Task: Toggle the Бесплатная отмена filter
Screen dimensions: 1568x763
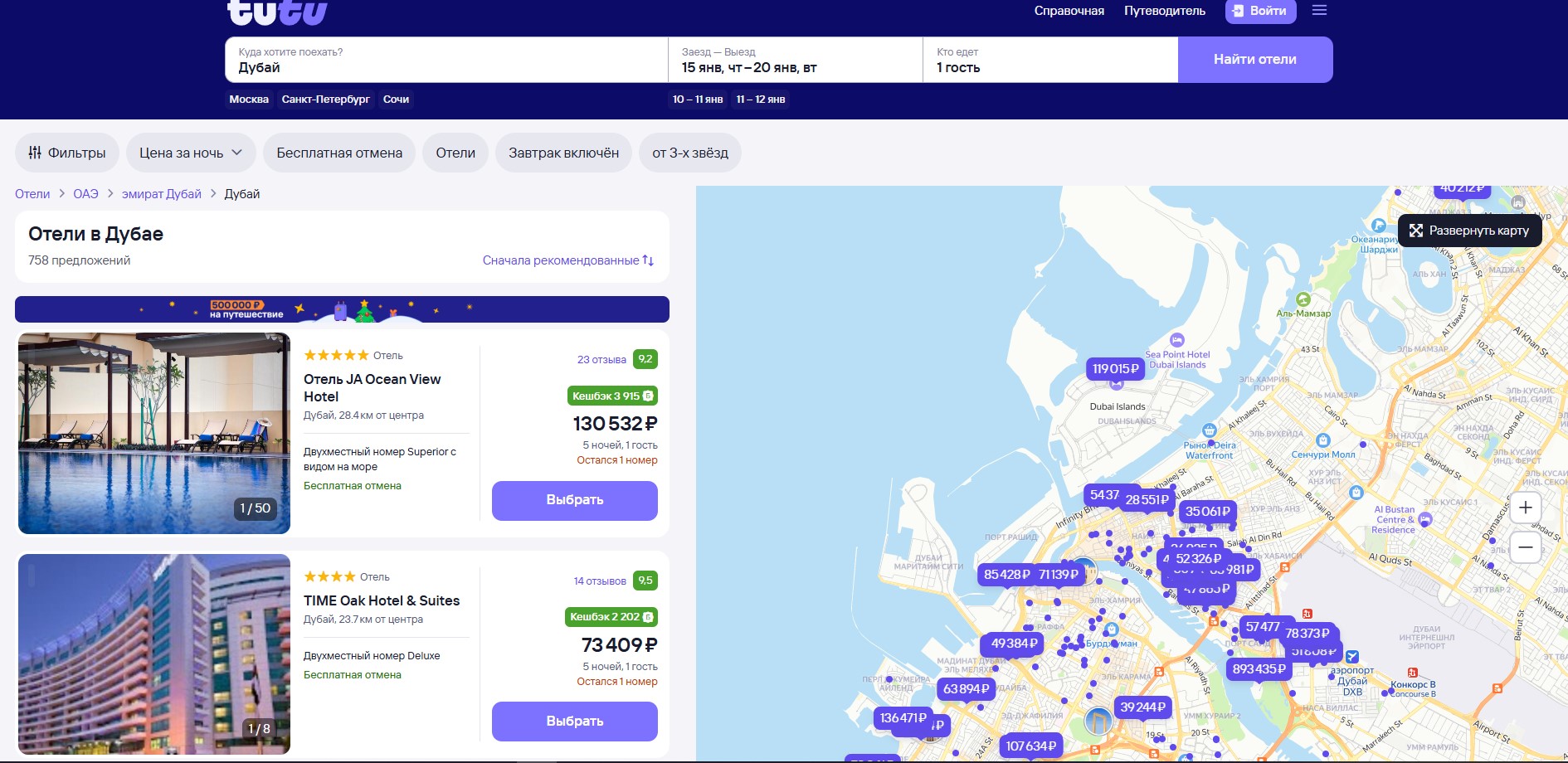Action: point(339,153)
